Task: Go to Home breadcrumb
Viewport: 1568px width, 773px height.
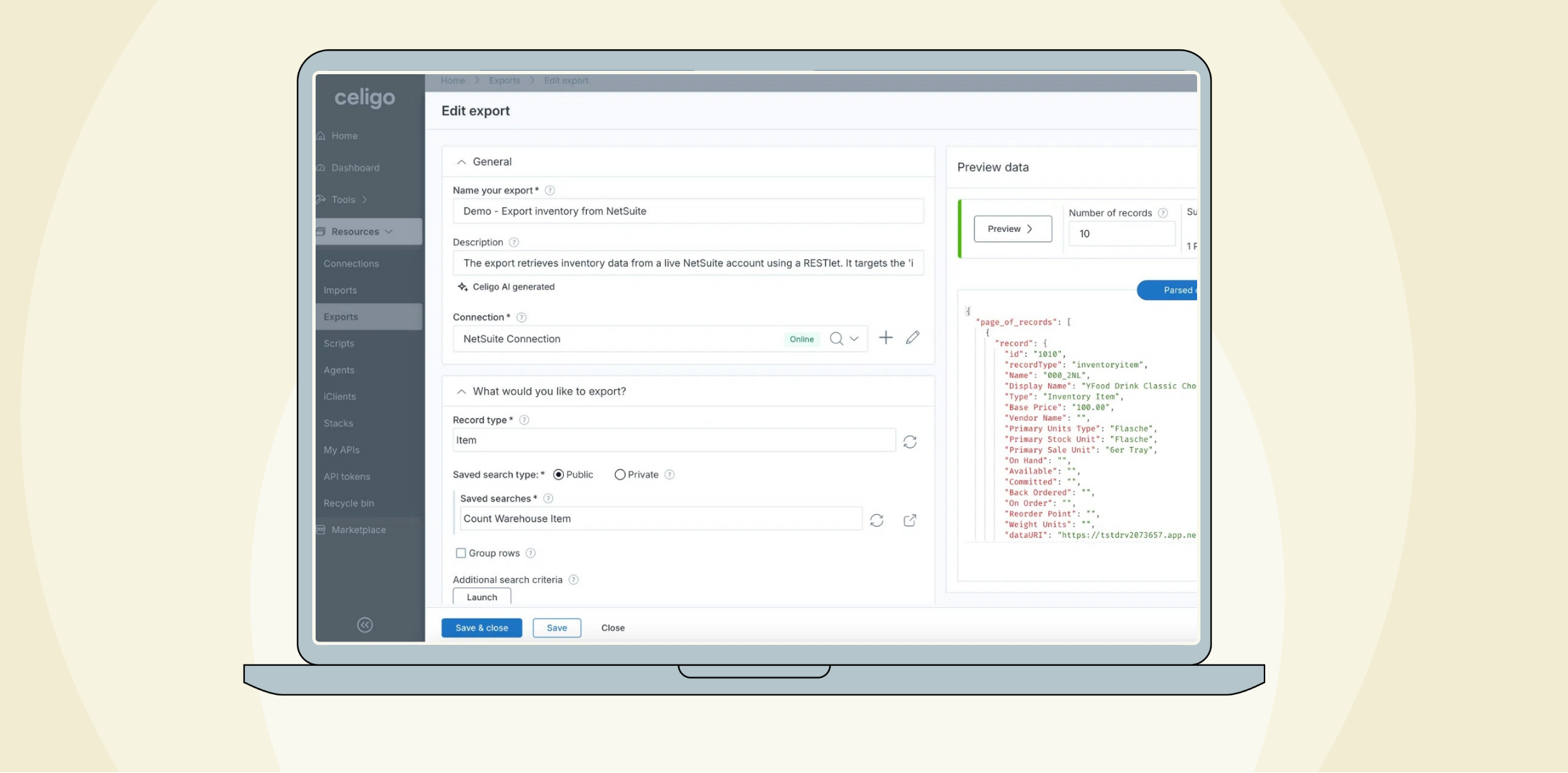Action: pyautogui.click(x=453, y=80)
